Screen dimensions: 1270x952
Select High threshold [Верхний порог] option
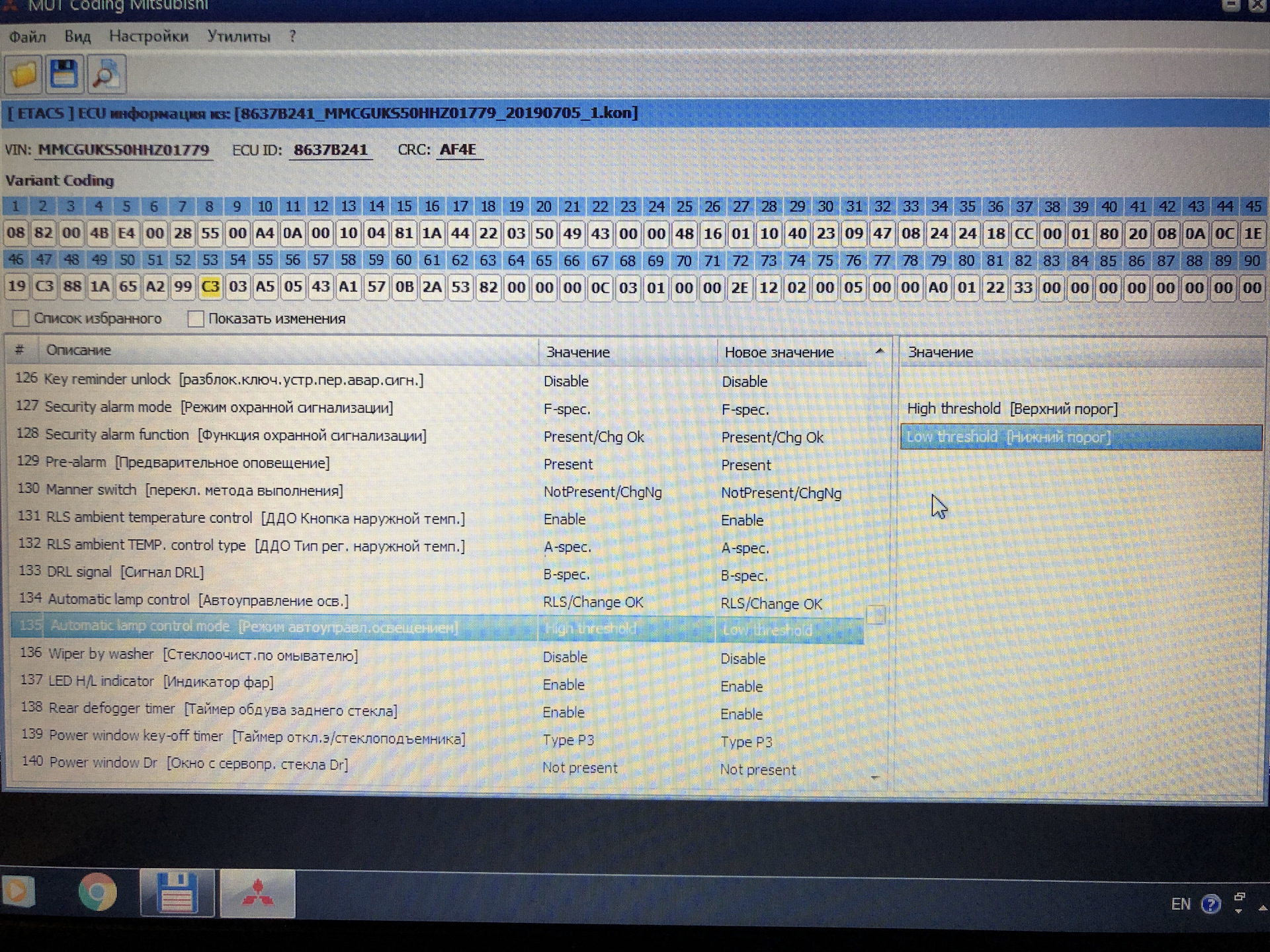pos(1081,409)
